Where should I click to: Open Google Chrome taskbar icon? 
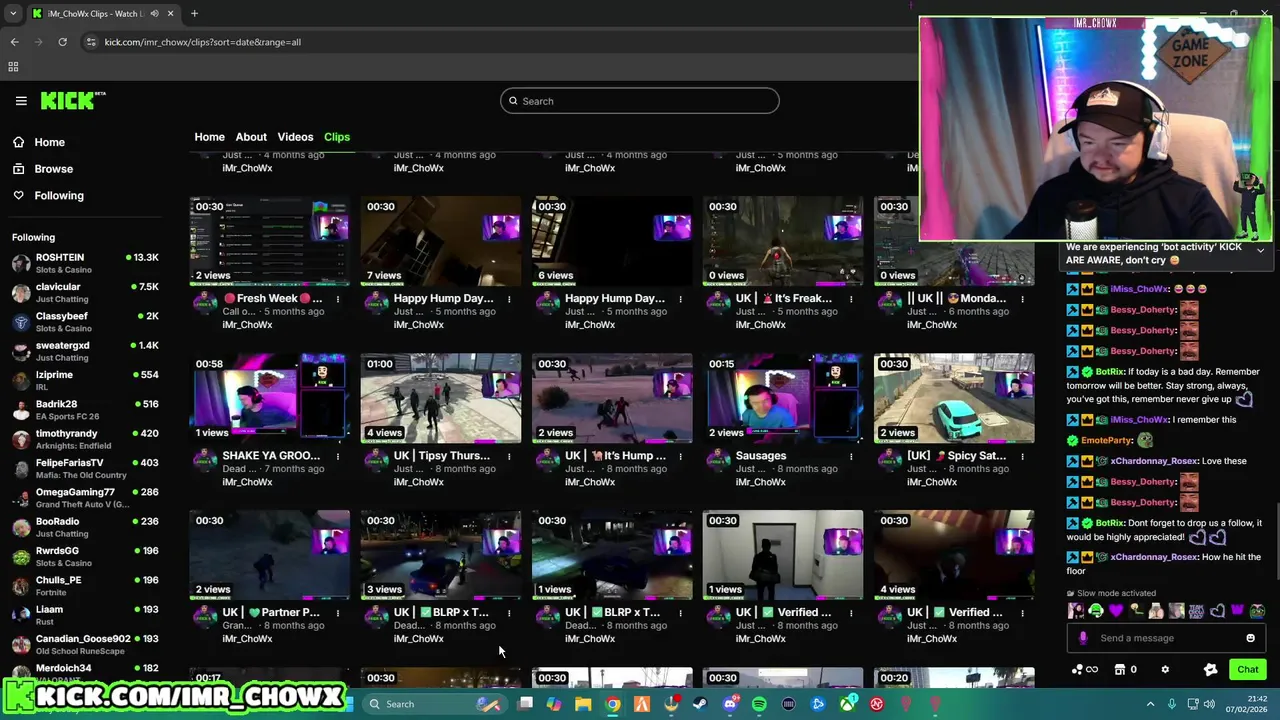coord(613,704)
